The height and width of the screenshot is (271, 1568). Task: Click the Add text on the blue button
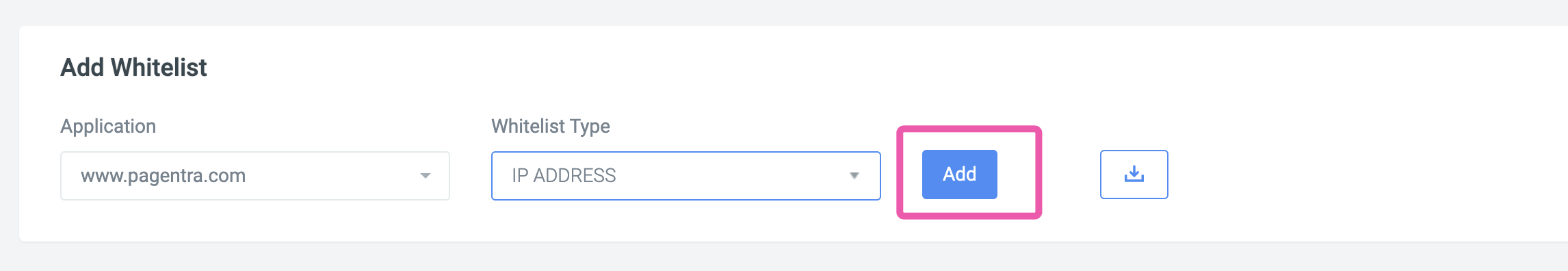pos(959,175)
